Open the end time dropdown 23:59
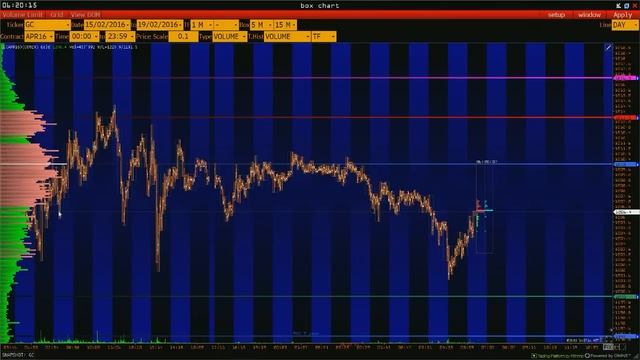This screenshot has height=360, width=640. [x=120, y=36]
